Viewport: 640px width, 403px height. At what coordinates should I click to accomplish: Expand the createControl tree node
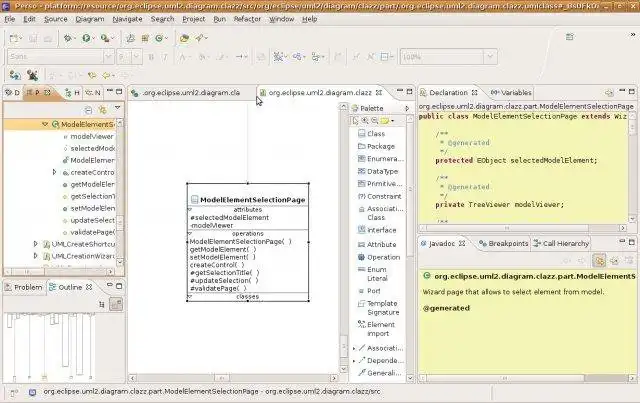[x=54, y=172]
